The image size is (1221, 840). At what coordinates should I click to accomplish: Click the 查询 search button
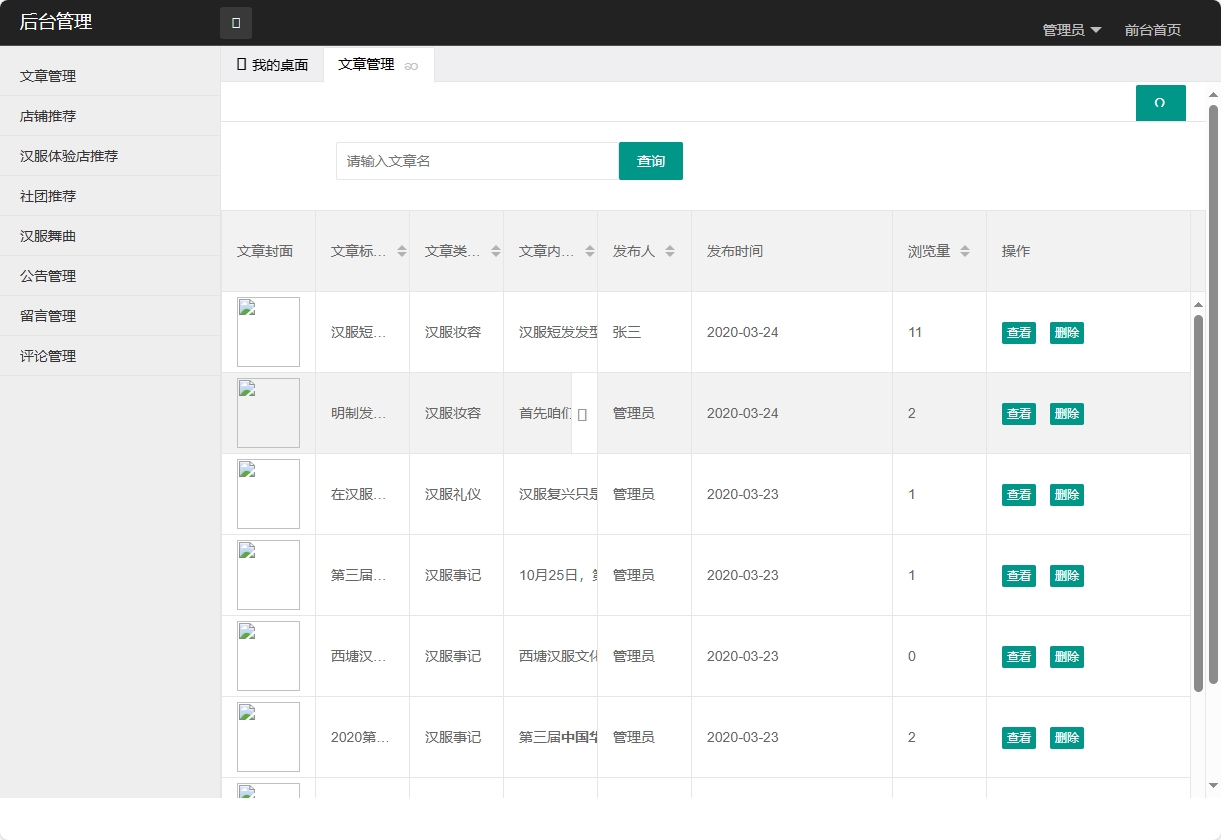coord(651,161)
